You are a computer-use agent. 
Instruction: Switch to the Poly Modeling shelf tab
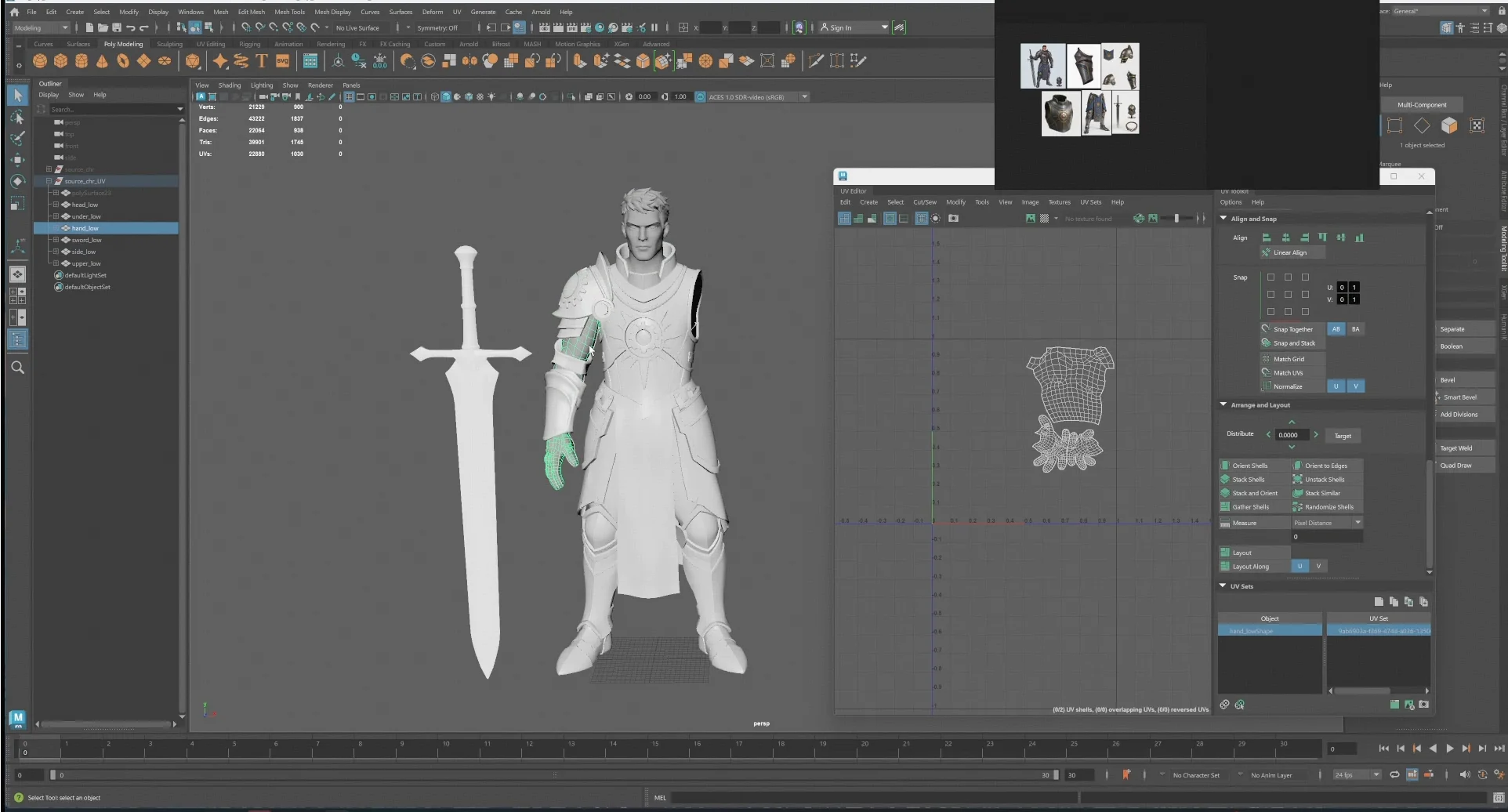tap(124, 44)
